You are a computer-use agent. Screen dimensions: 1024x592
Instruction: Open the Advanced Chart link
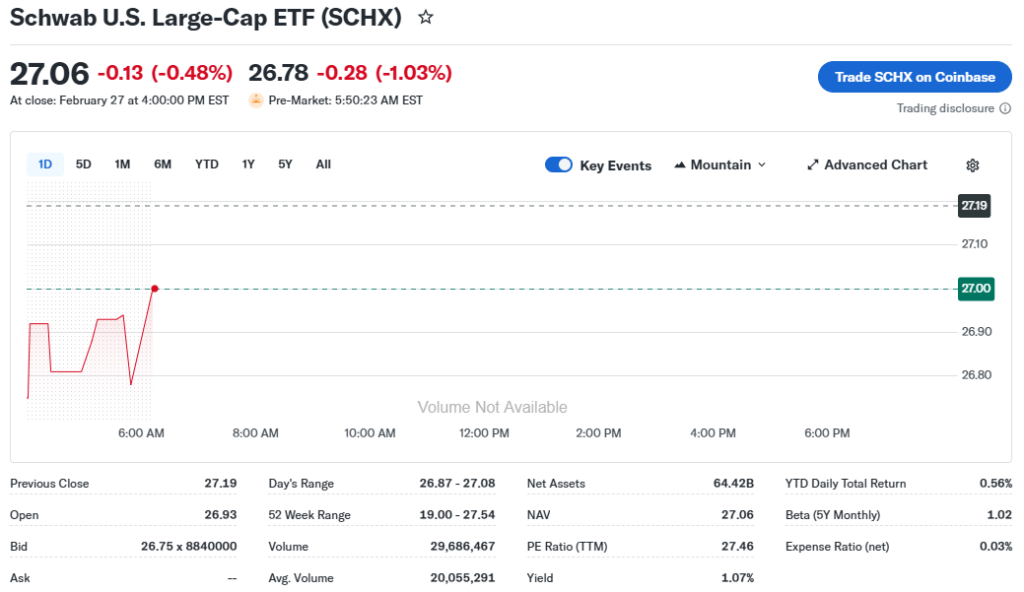tap(875, 165)
